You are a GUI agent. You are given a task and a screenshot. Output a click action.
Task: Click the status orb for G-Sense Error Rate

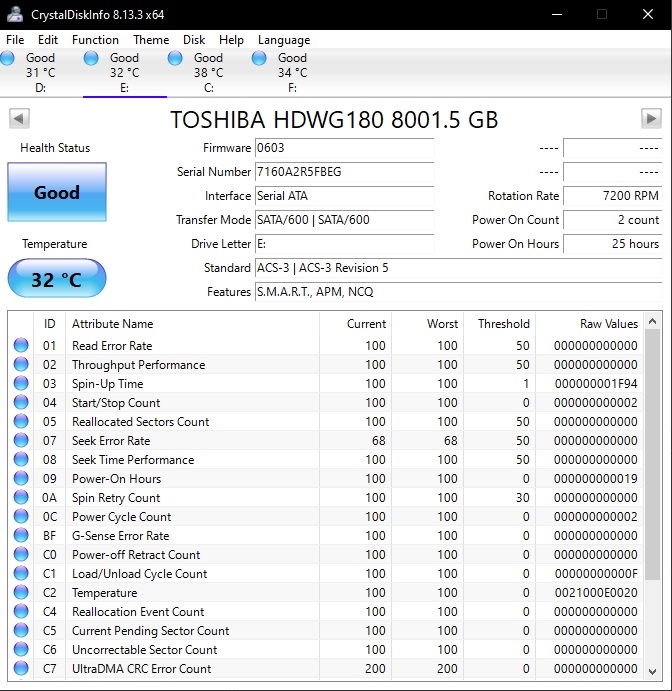21,535
